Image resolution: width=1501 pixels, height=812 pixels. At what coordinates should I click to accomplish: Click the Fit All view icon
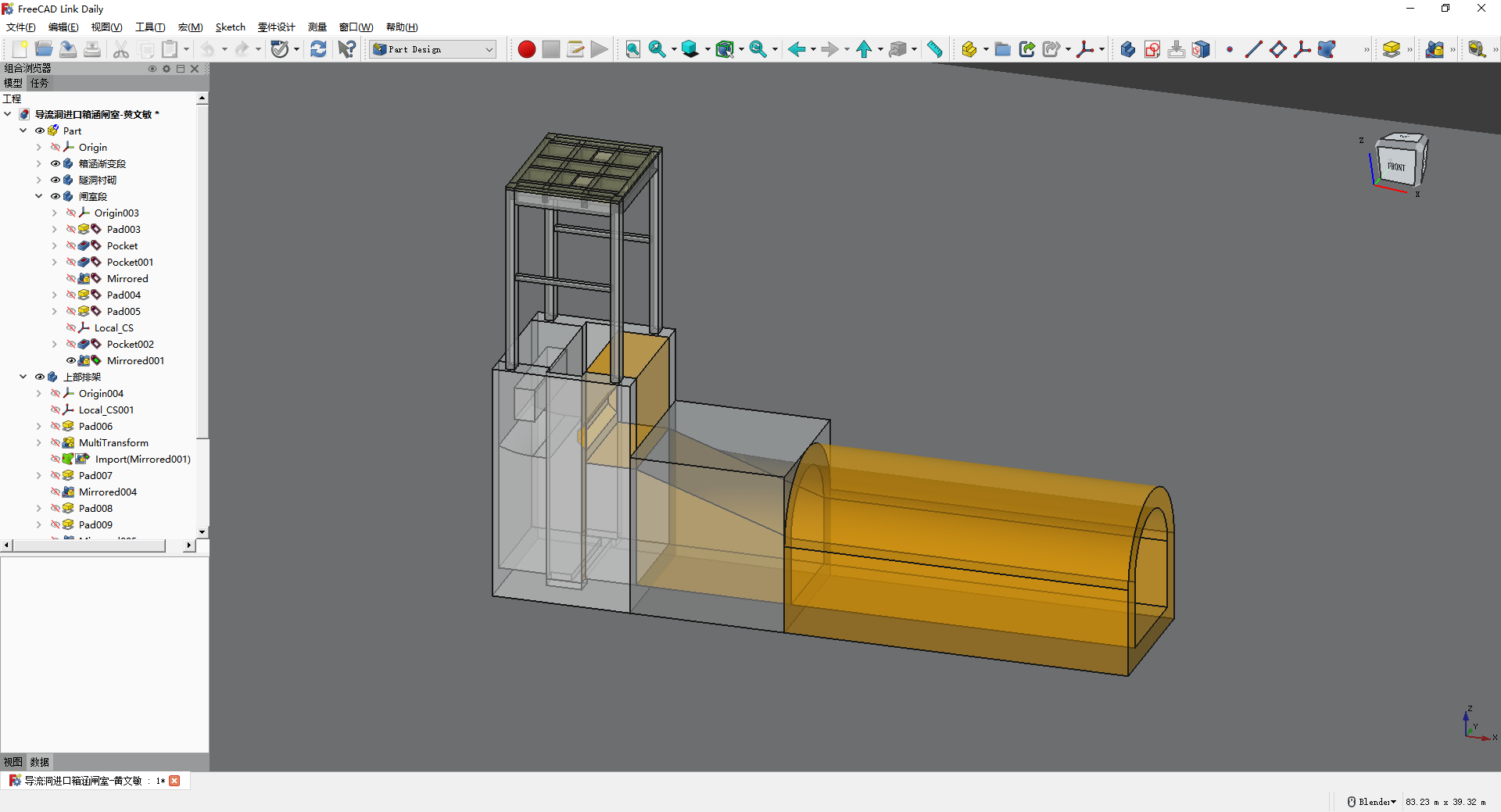point(632,49)
